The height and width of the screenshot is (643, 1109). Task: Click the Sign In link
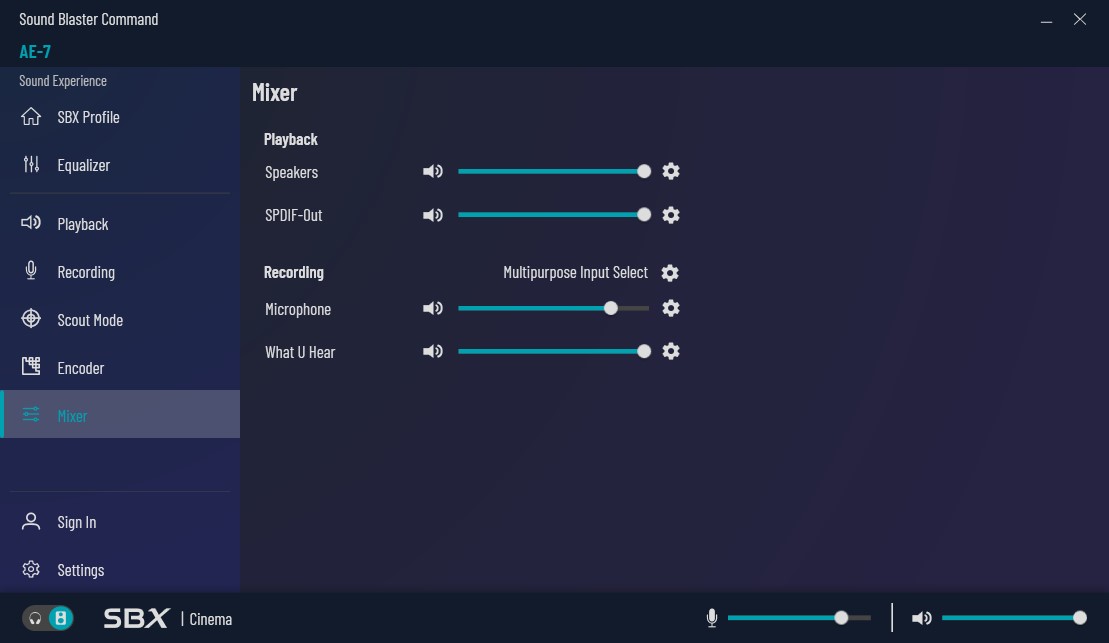click(x=76, y=522)
